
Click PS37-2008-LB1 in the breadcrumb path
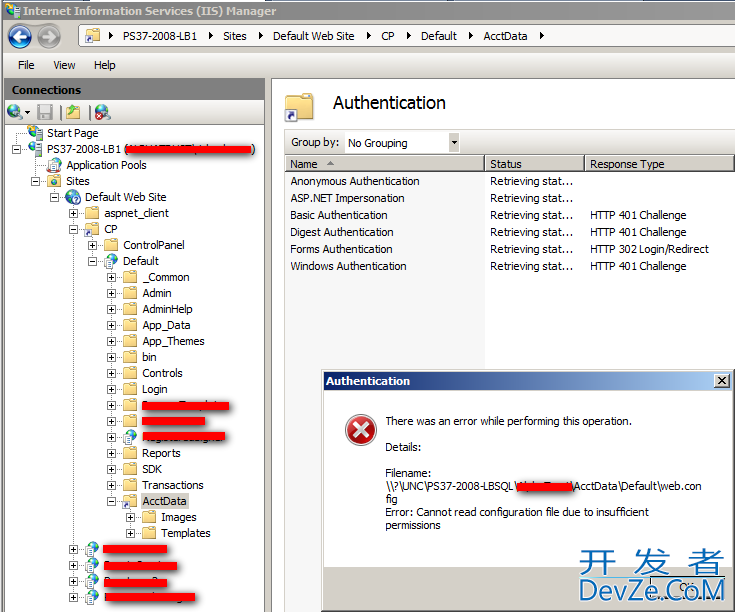160,36
